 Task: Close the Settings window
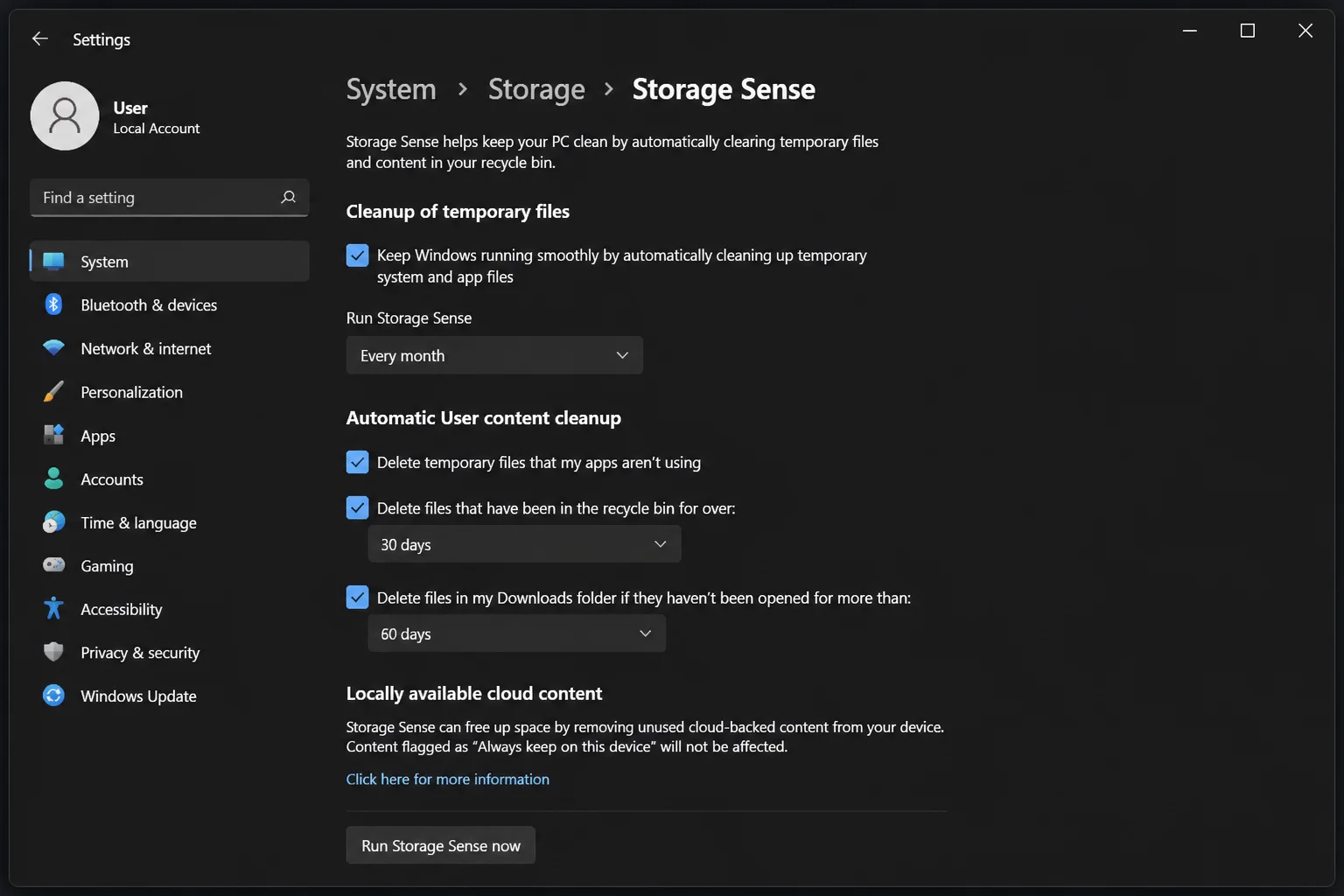tap(1305, 31)
